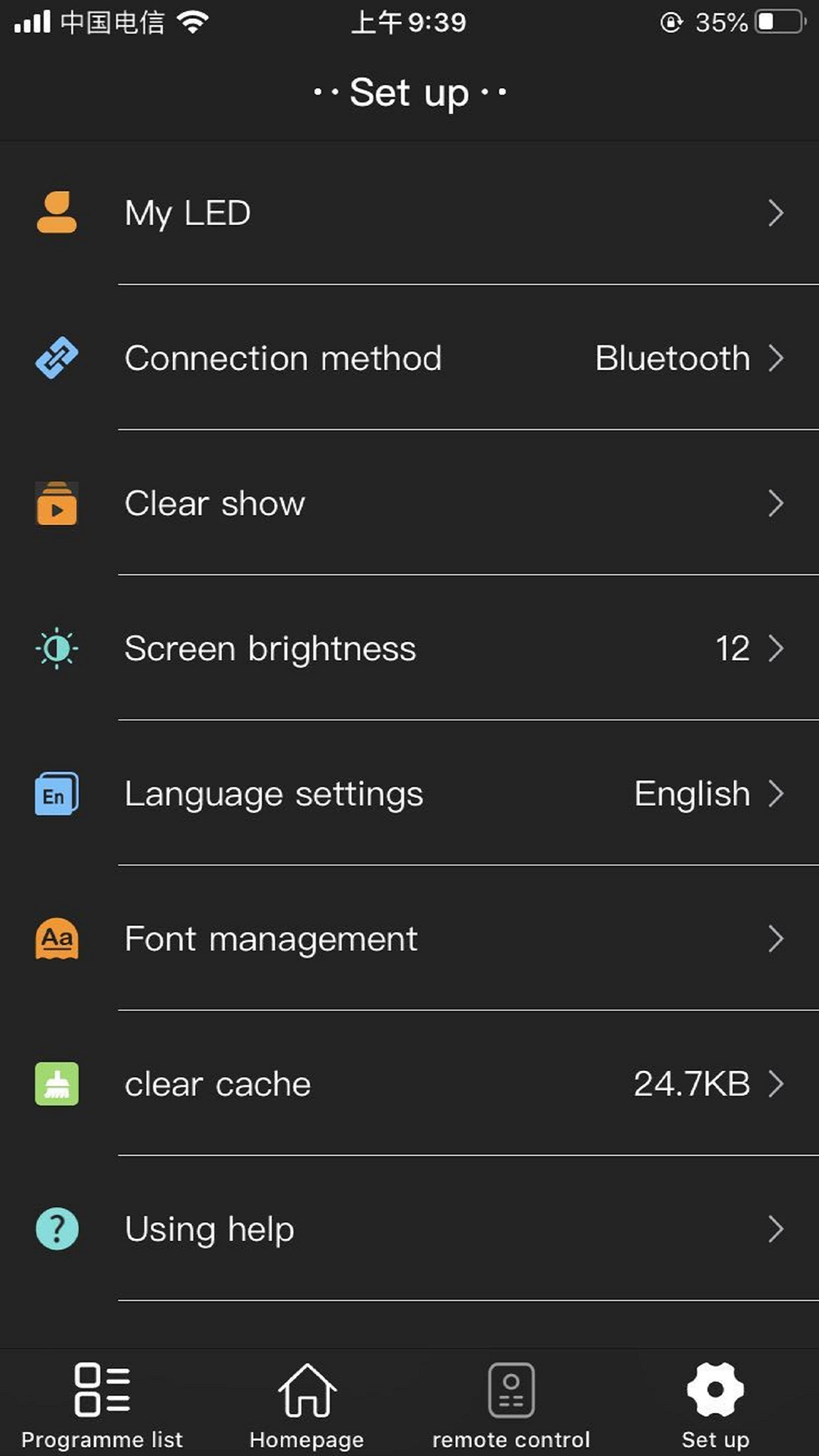Tap the orange Clear show archive icon
The width and height of the screenshot is (819, 1456).
[57, 503]
